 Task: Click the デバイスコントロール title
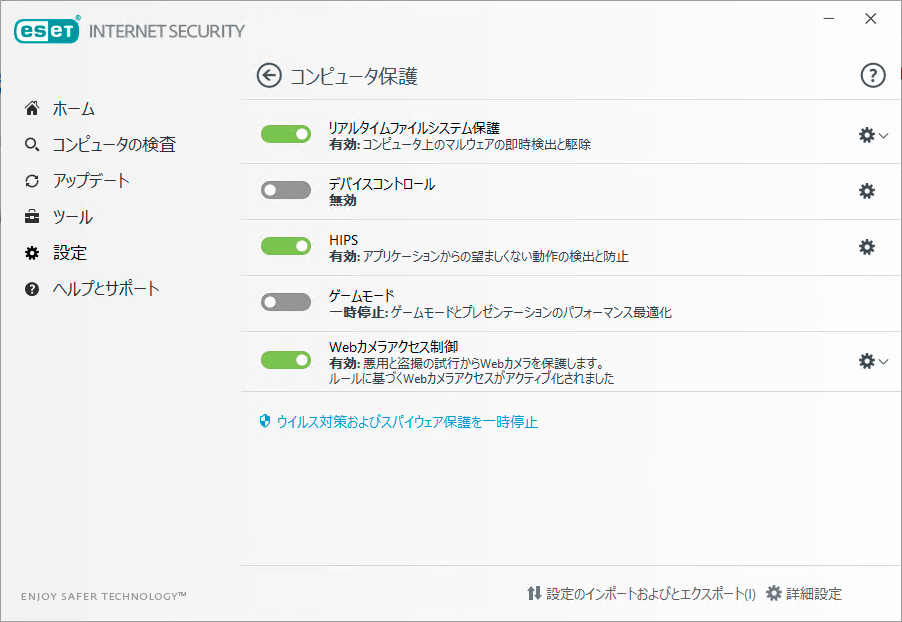tap(381, 184)
